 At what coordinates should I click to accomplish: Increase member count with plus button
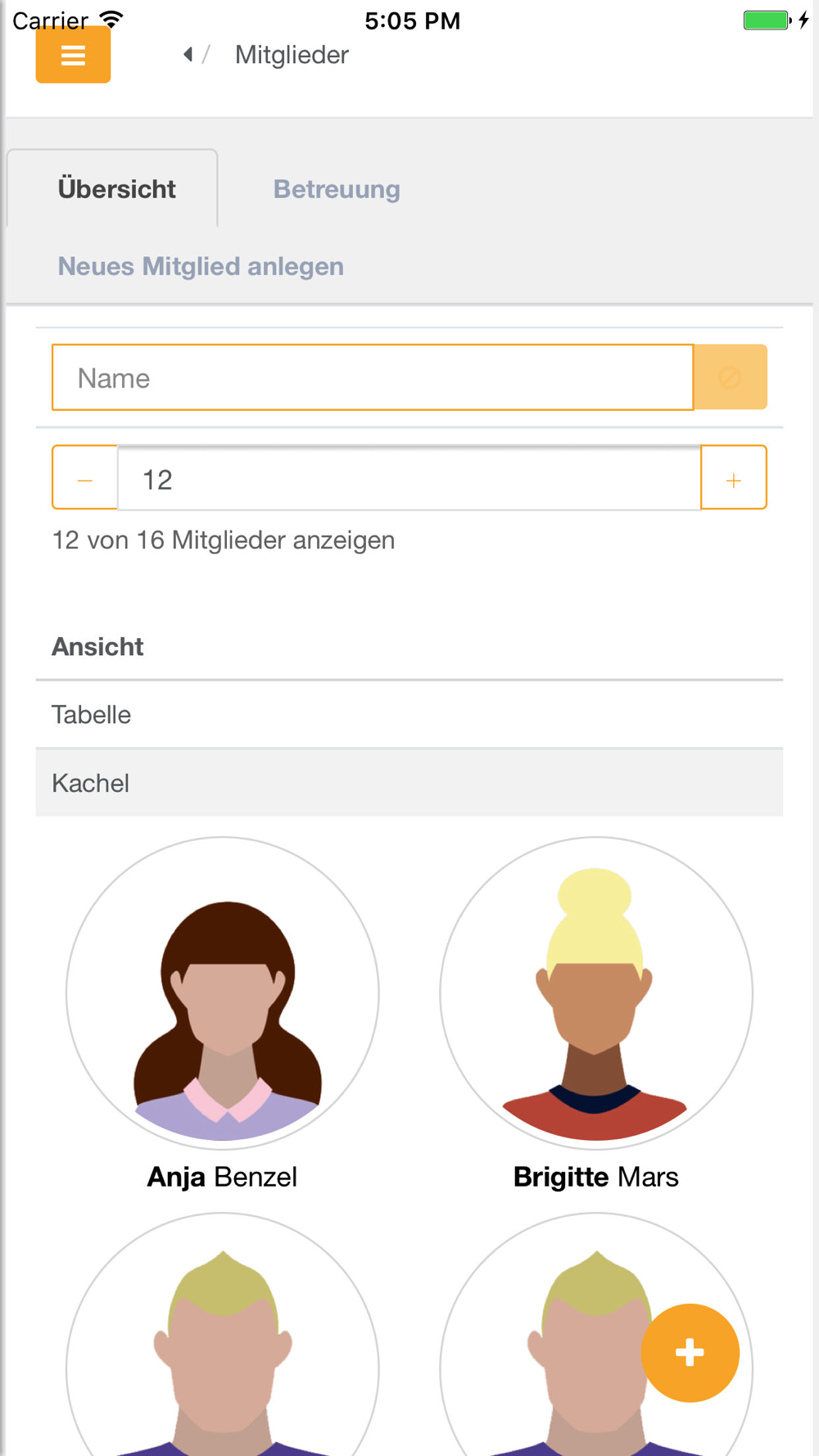734,478
